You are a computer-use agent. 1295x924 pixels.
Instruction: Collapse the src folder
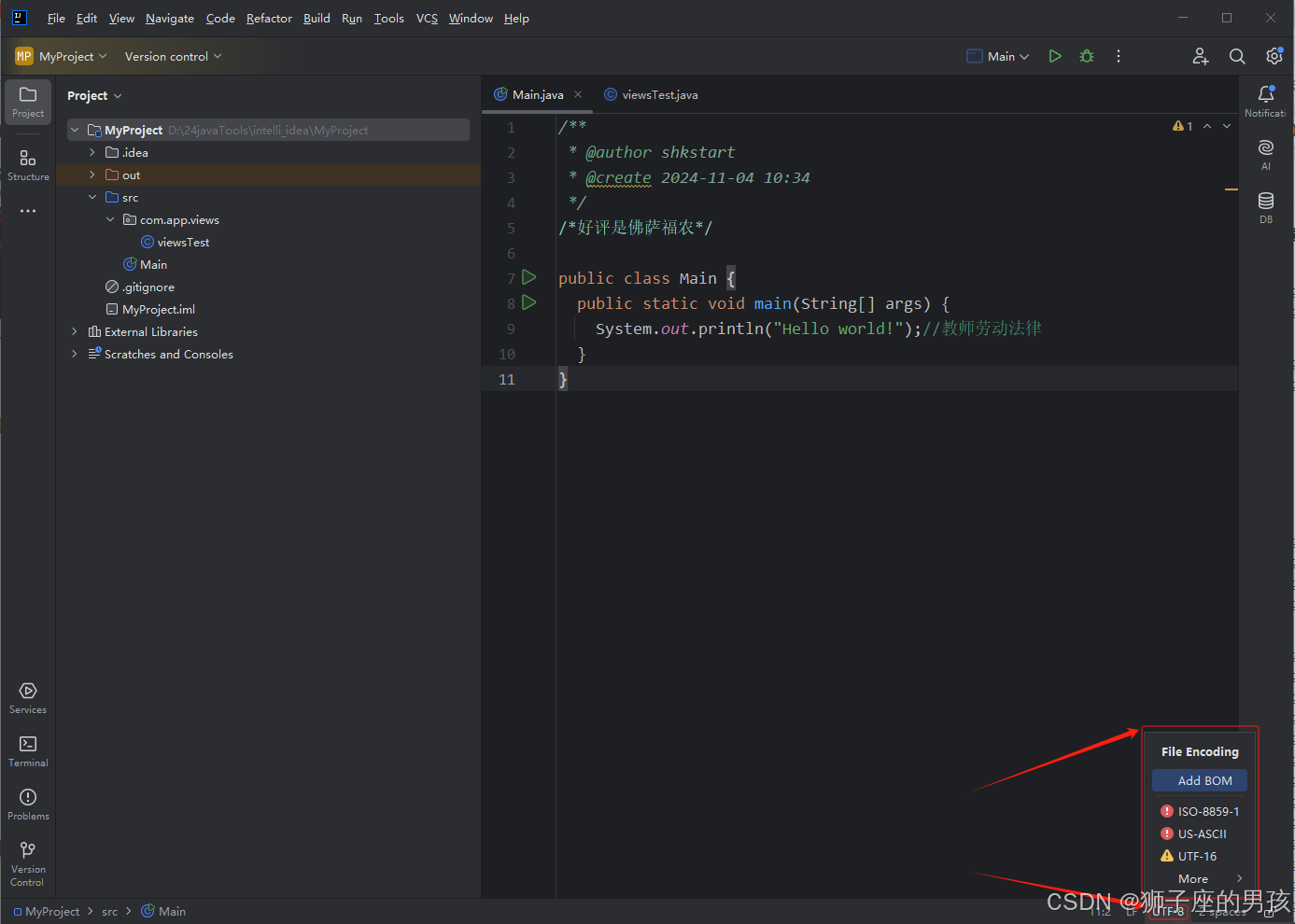tap(91, 197)
